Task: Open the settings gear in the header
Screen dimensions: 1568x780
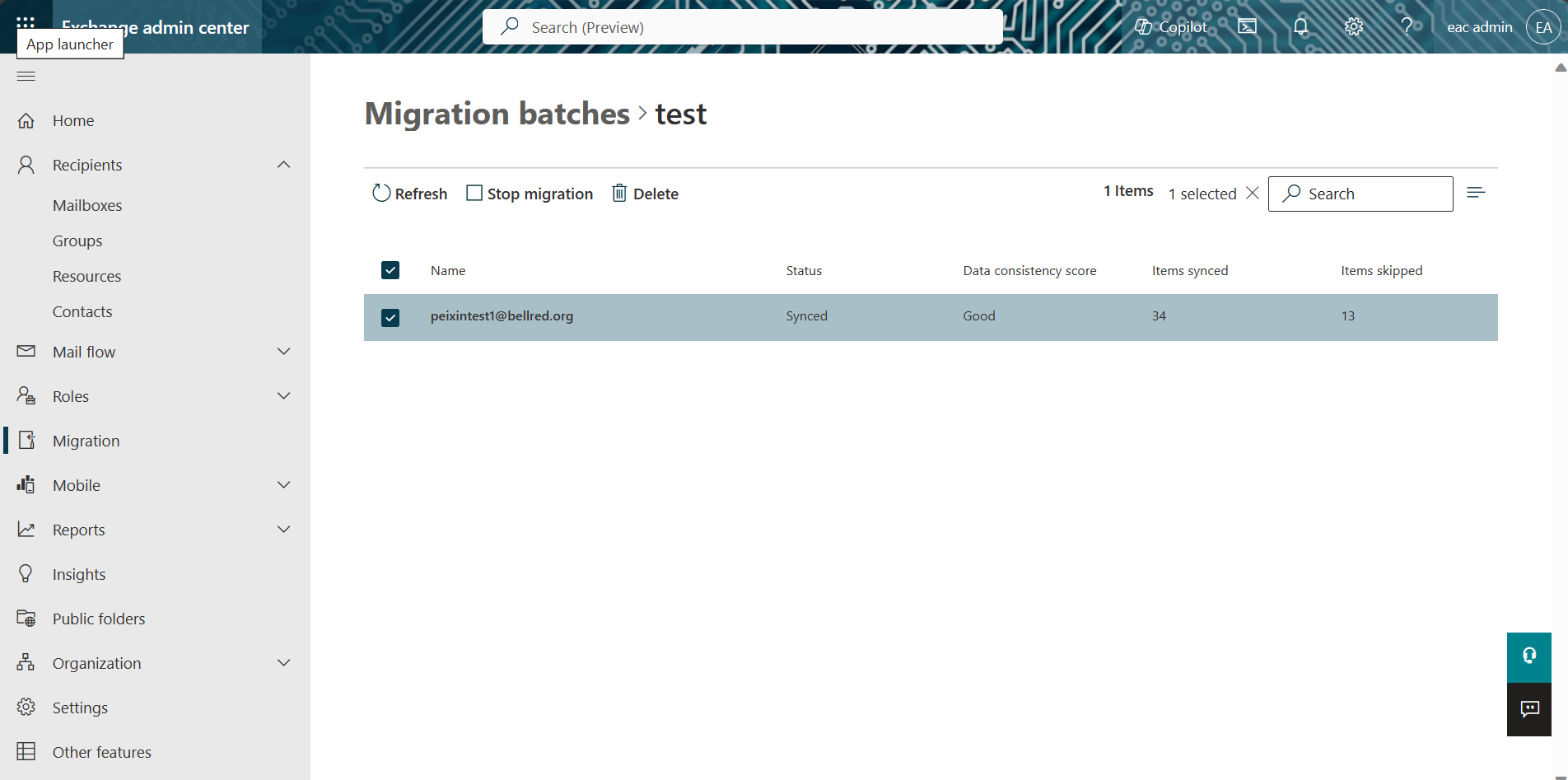Action: pos(1353,26)
